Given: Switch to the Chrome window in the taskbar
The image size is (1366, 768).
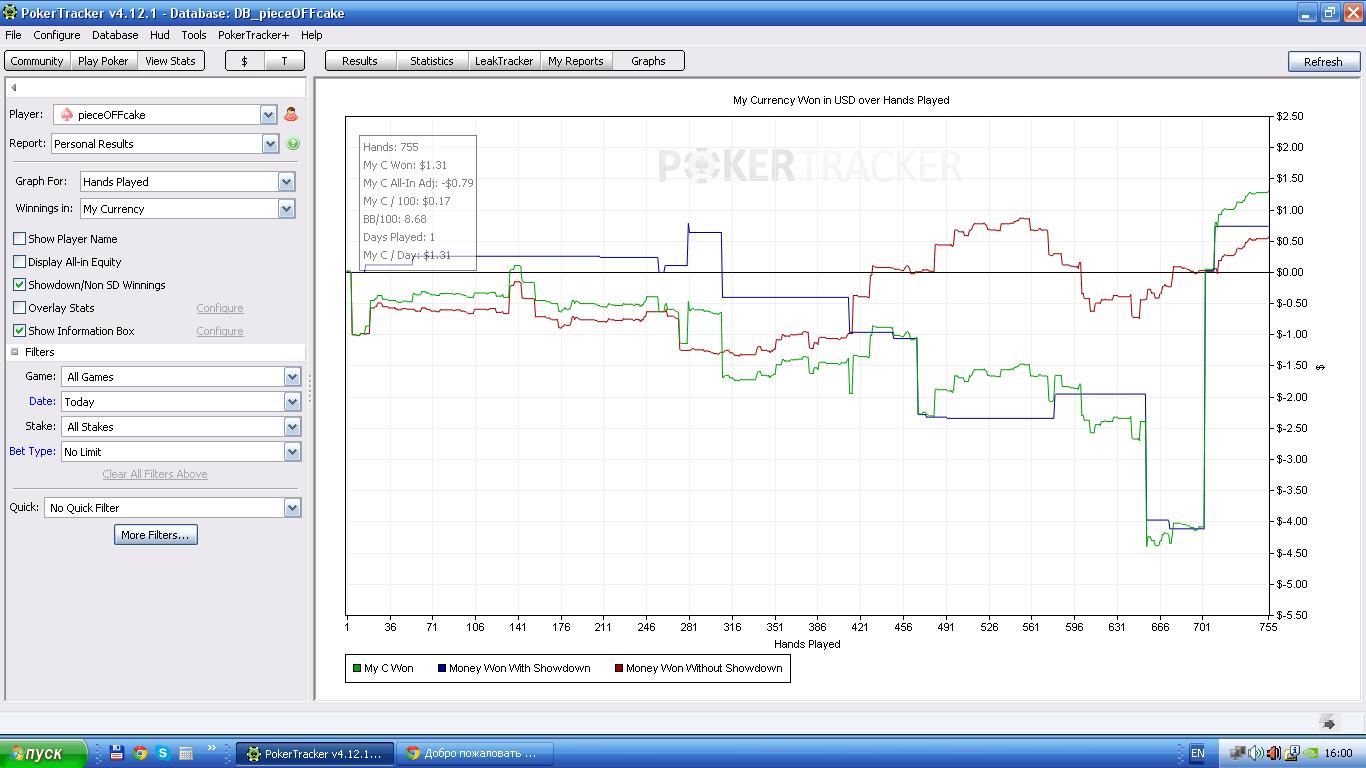Looking at the screenshot, I should pos(473,753).
